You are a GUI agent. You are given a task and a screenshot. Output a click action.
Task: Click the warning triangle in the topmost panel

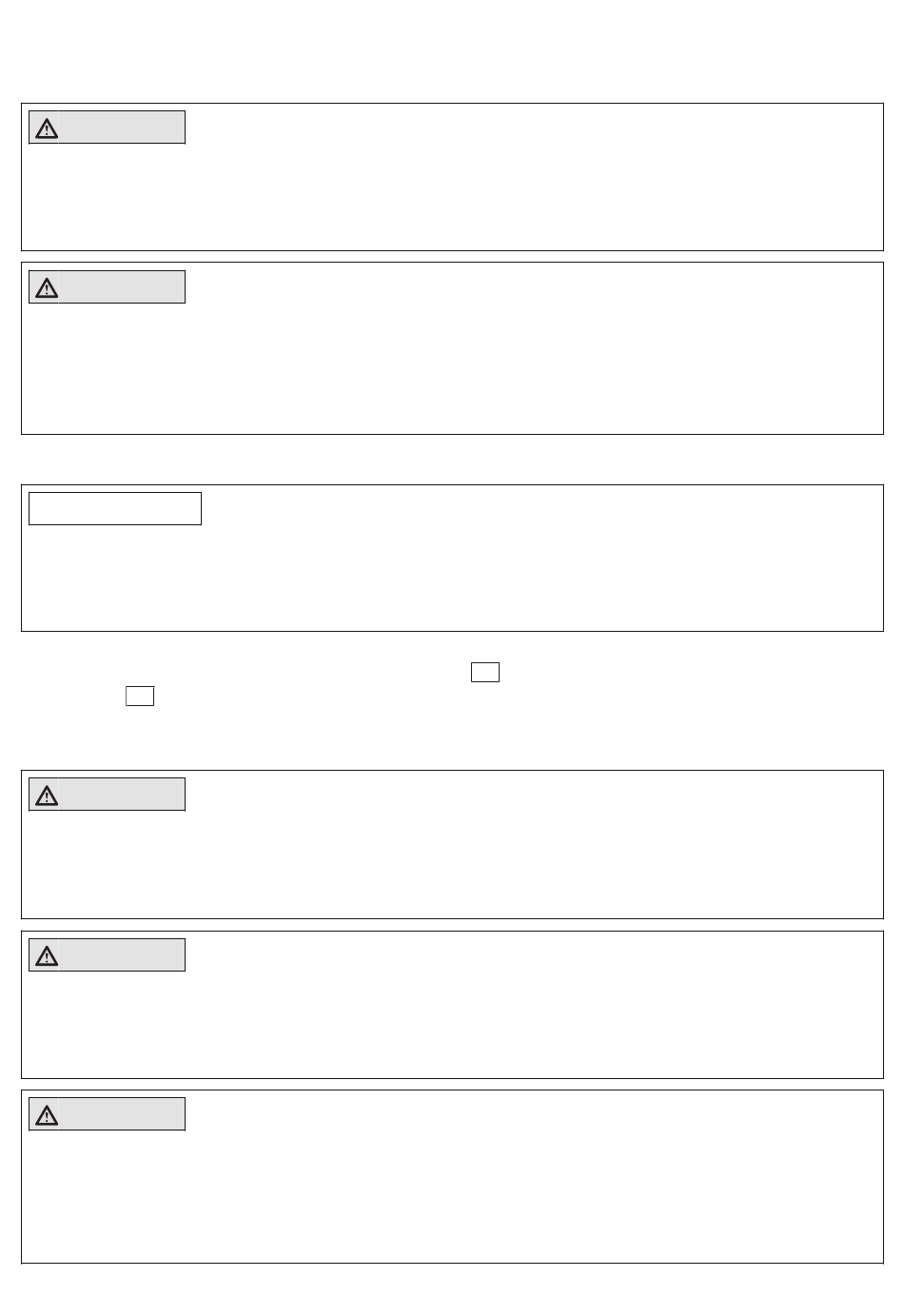point(46,128)
